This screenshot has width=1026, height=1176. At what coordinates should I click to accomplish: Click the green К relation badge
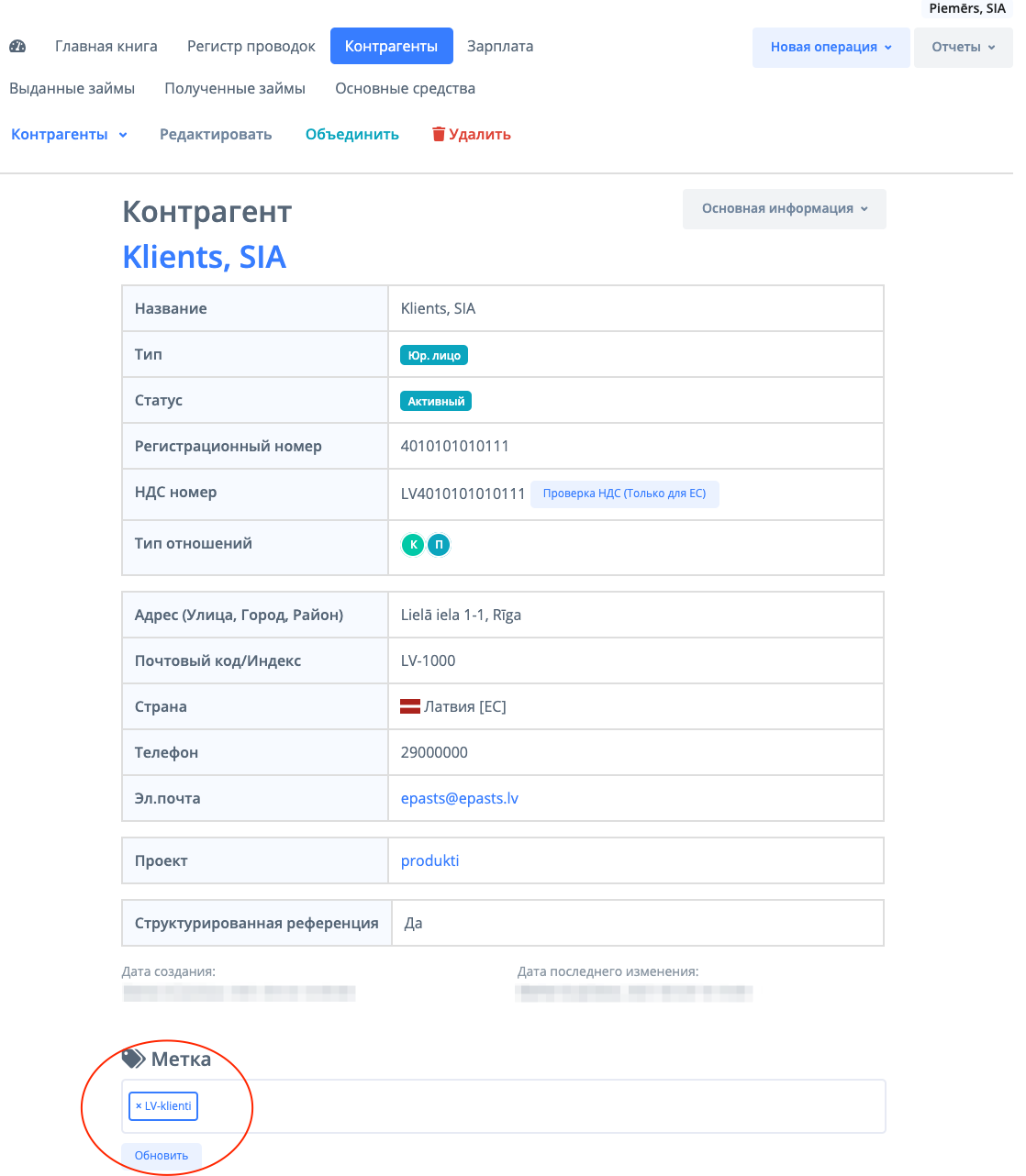pyautogui.click(x=414, y=545)
